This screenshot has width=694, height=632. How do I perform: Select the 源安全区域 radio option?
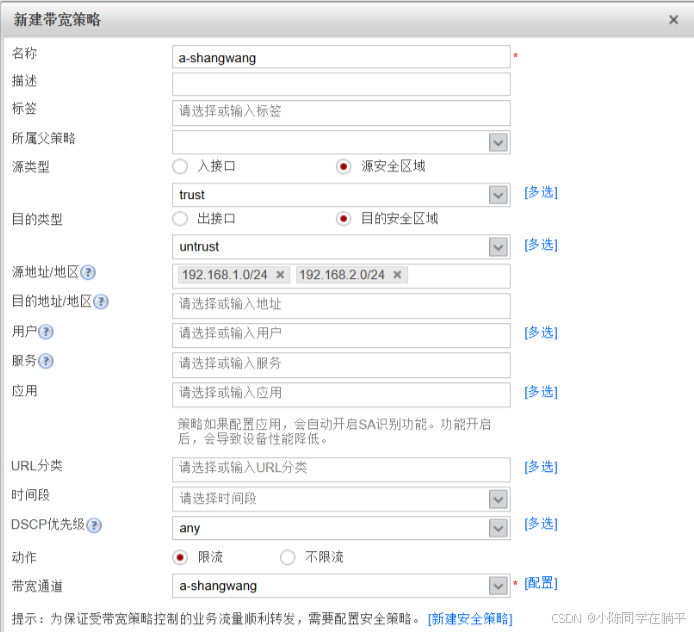click(x=343, y=167)
